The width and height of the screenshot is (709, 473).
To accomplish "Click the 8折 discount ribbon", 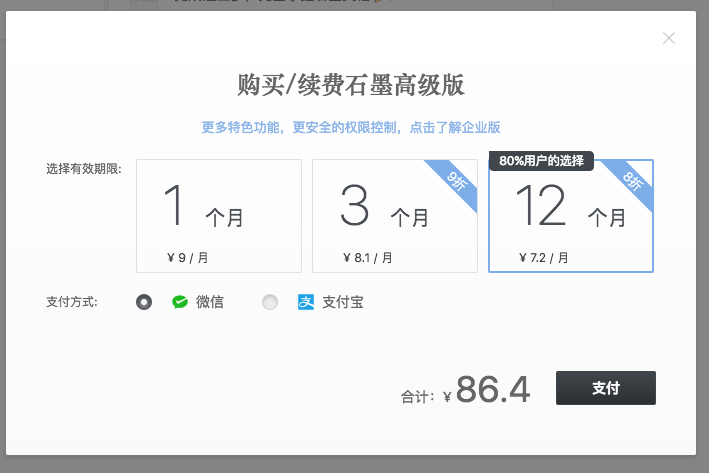I will point(633,181).
